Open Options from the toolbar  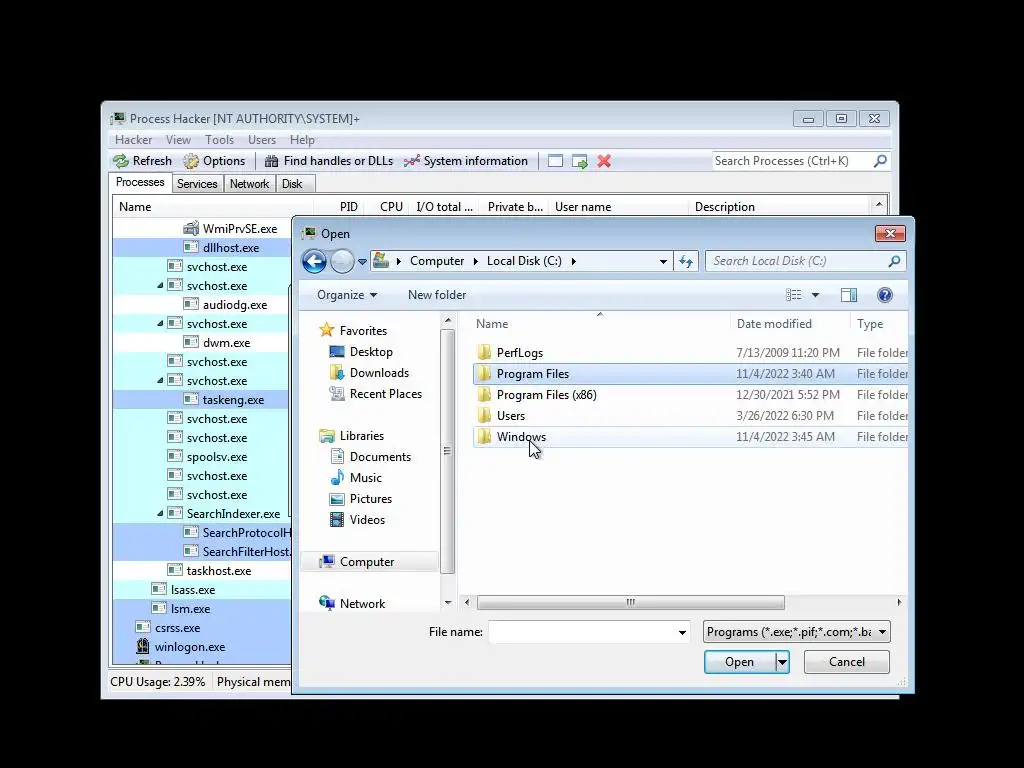pyautogui.click(x=214, y=161)
